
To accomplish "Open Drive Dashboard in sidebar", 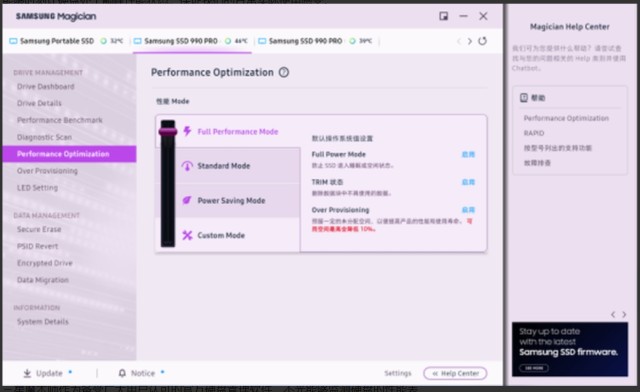I will (x=46, y=87).
